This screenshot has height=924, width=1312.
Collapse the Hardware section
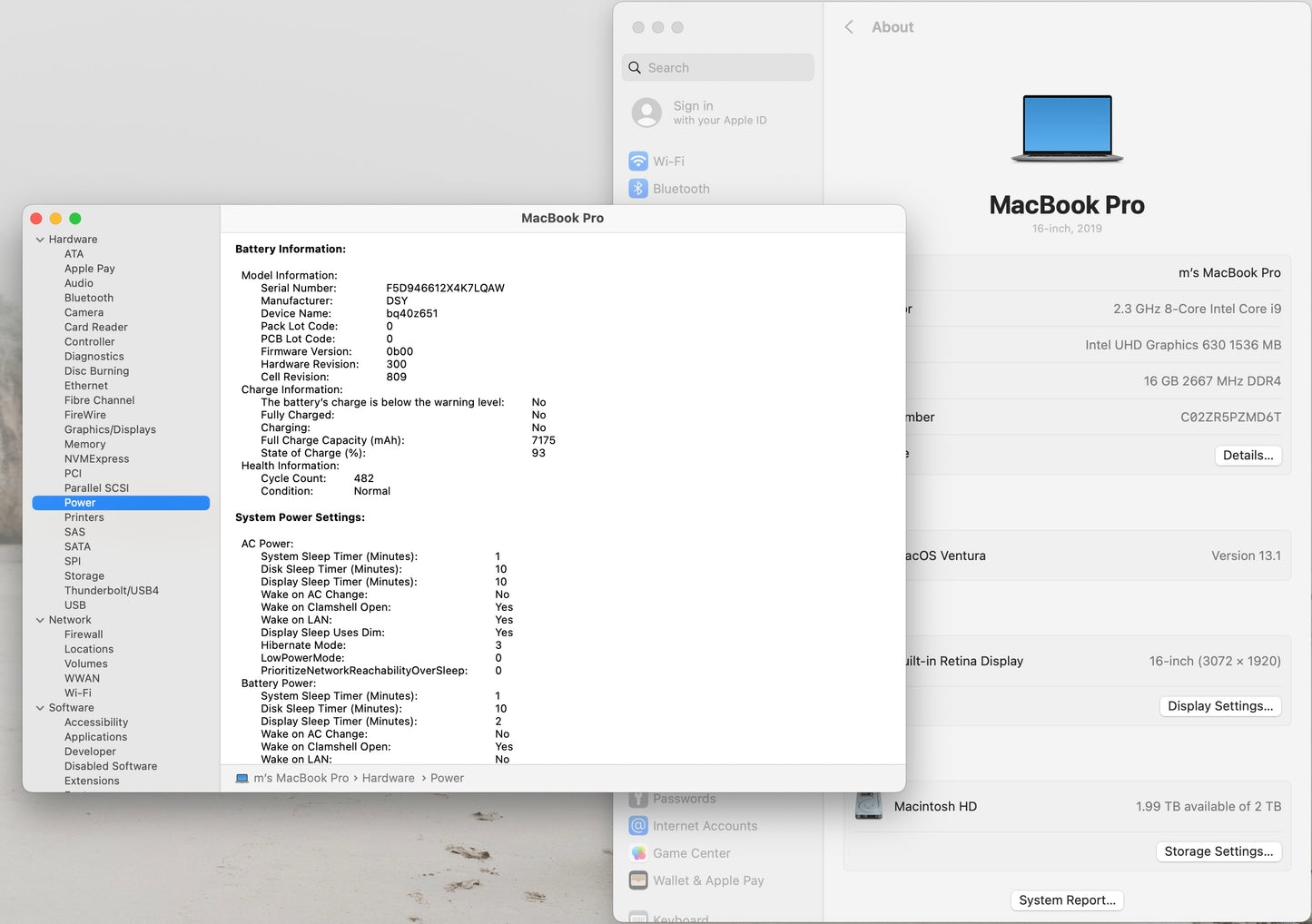pyautogui.click(x=40, y=239)
